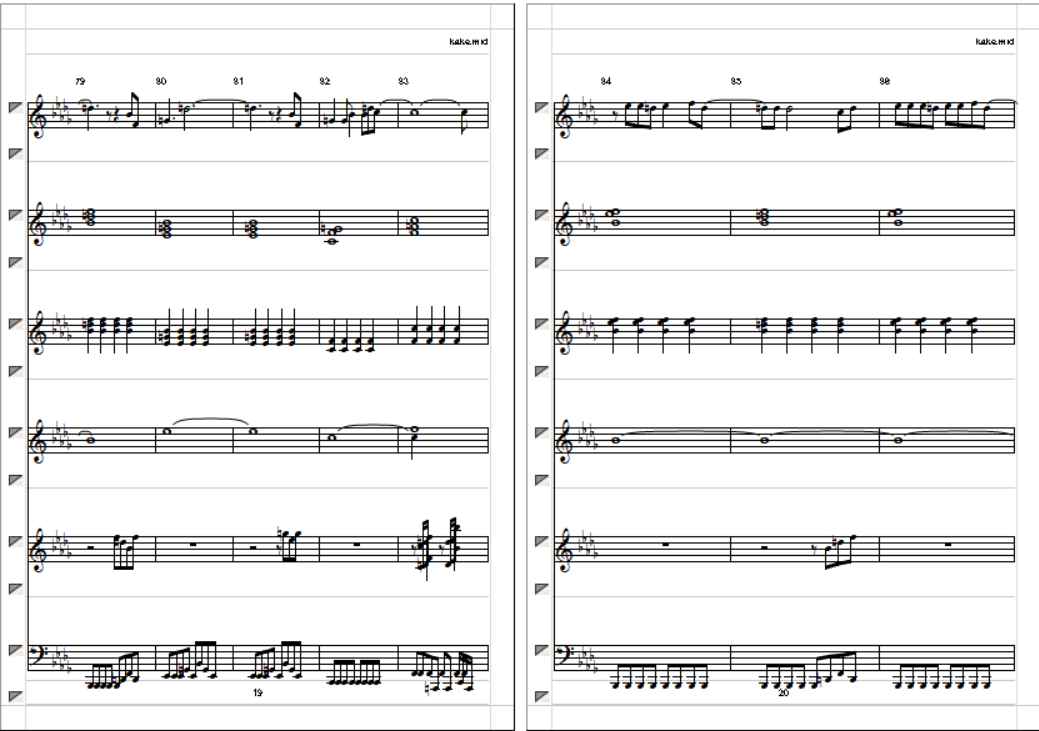Image resolution: width=1039 pixels, height=731 pixels.
Task: Select the whole rest in measure 80 of the fifth staff
Action: click(193, 545)
